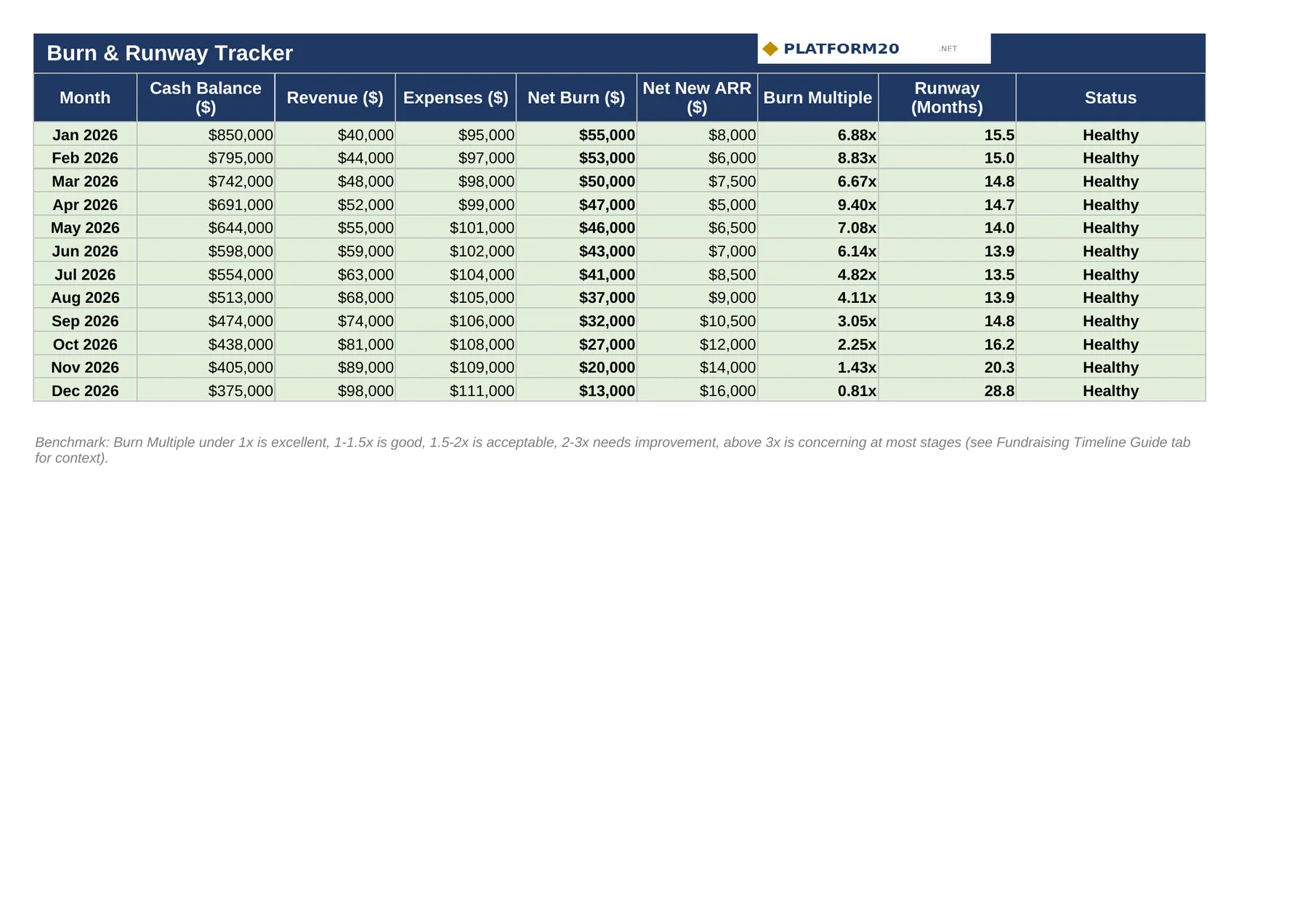This screenshot has height=924, width=1308.
Task: Select the $10,500 net new ARR cell
Action: coord(697,320)
